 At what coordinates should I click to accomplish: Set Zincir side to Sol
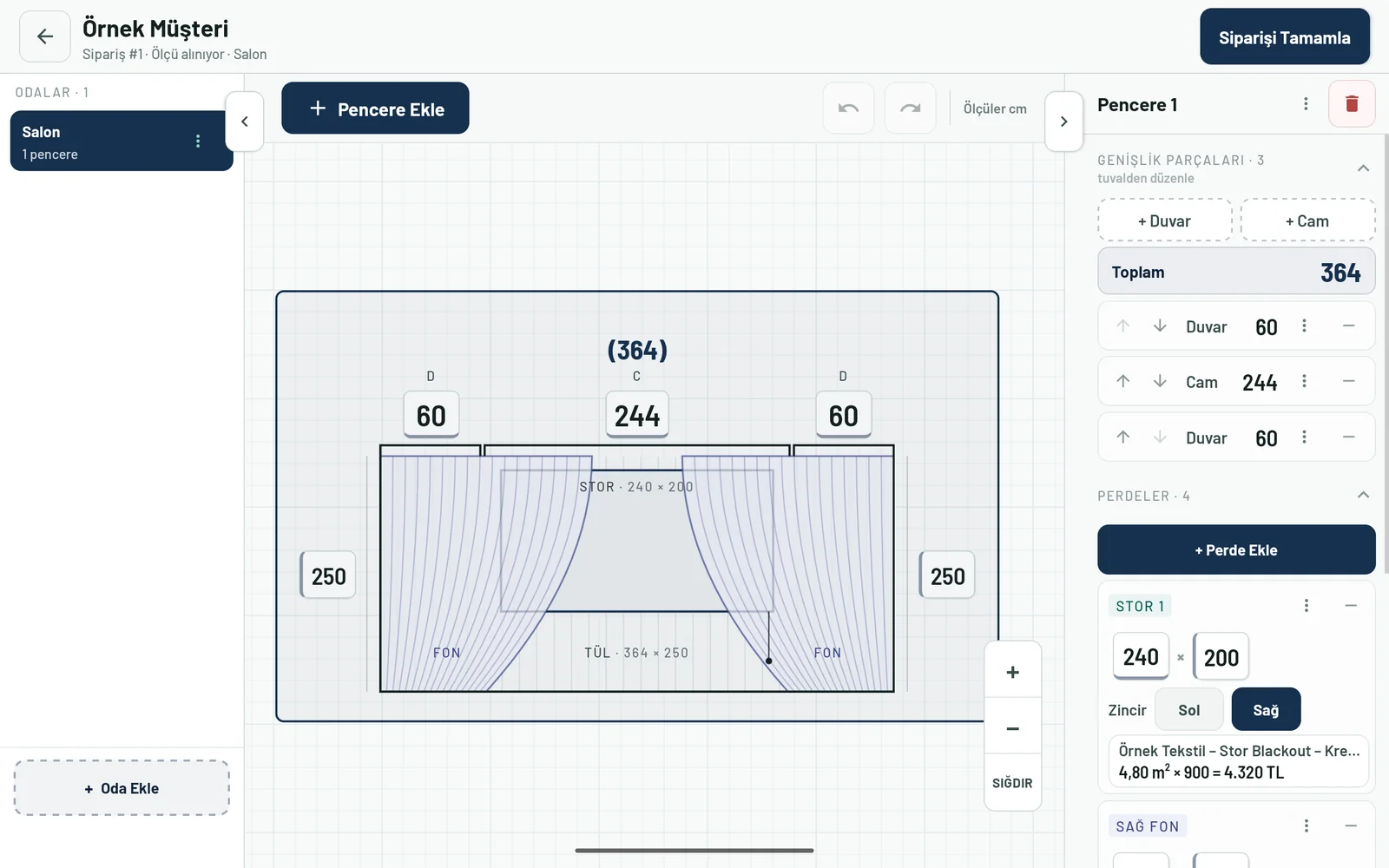coord(1188,710)
